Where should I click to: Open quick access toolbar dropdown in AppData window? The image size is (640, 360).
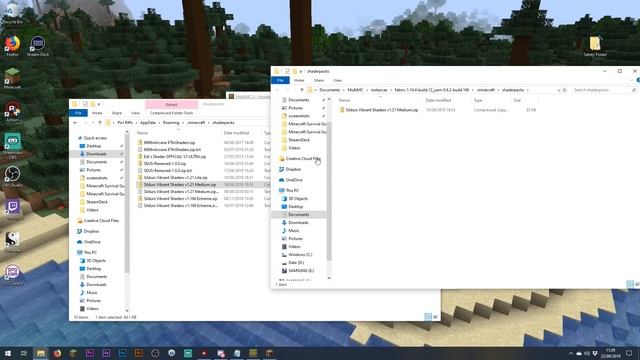coord(99,104)
